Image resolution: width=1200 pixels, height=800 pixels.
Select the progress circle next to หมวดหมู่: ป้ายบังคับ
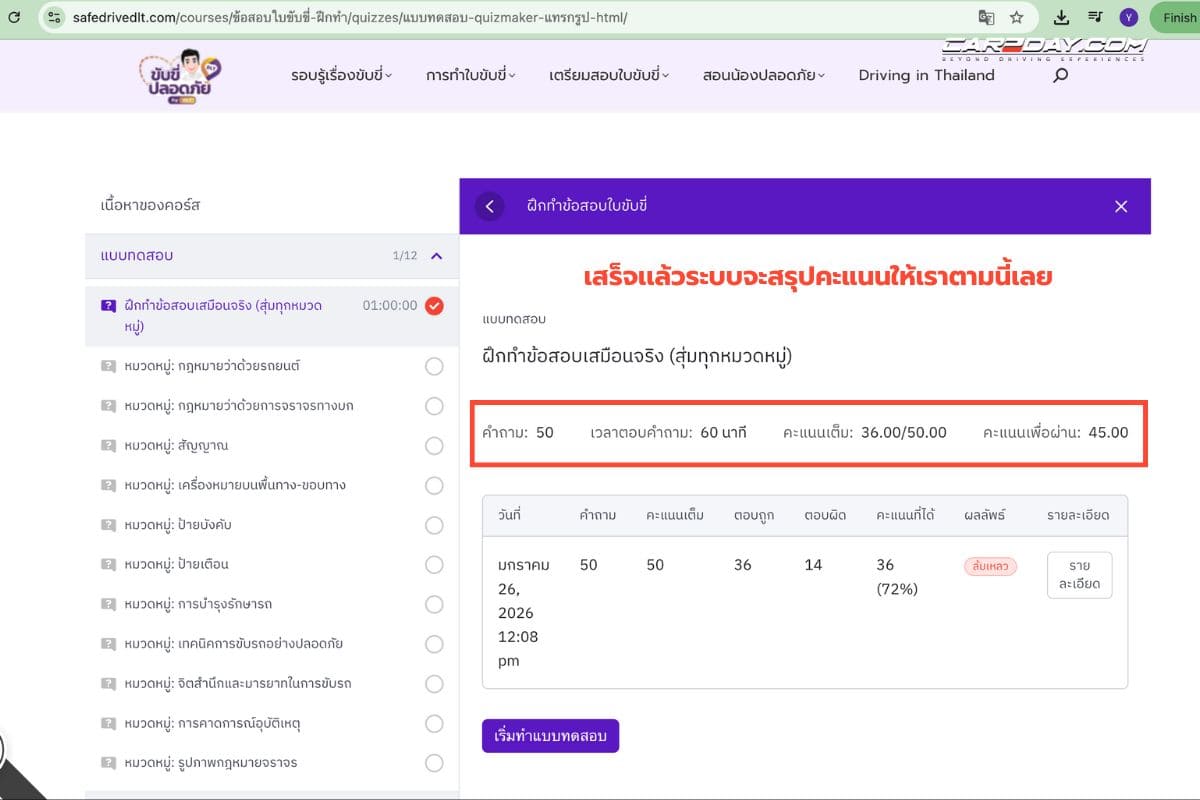point(434,525)
